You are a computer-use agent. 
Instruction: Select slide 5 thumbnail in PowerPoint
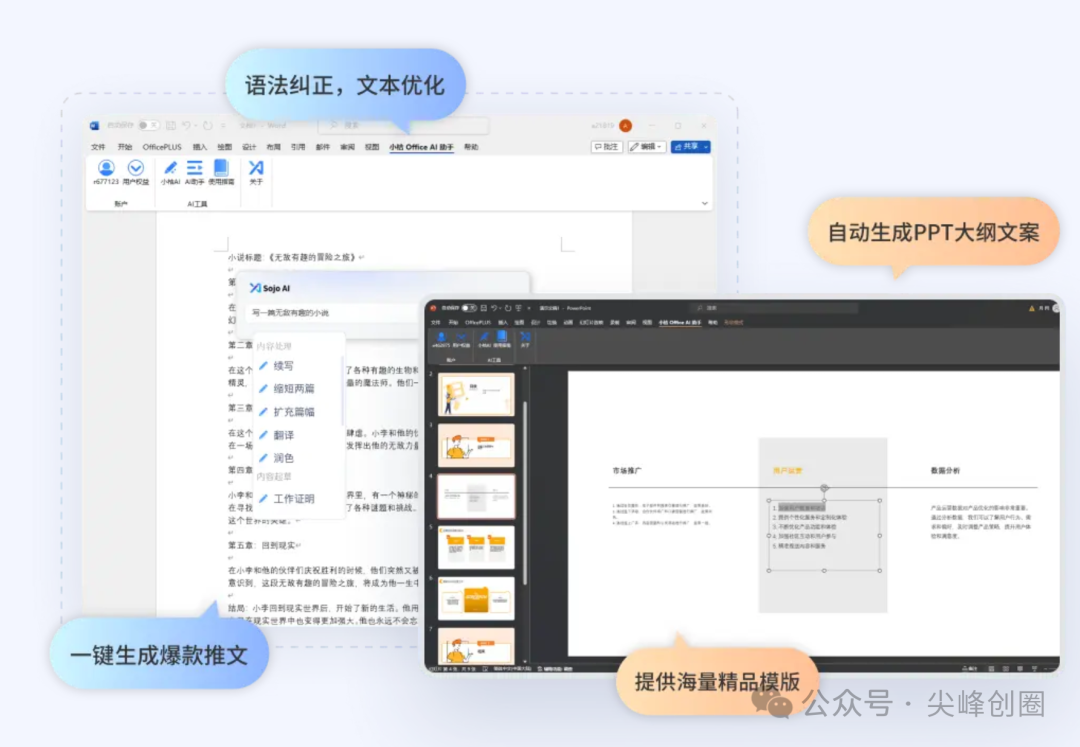coord(476,547)
